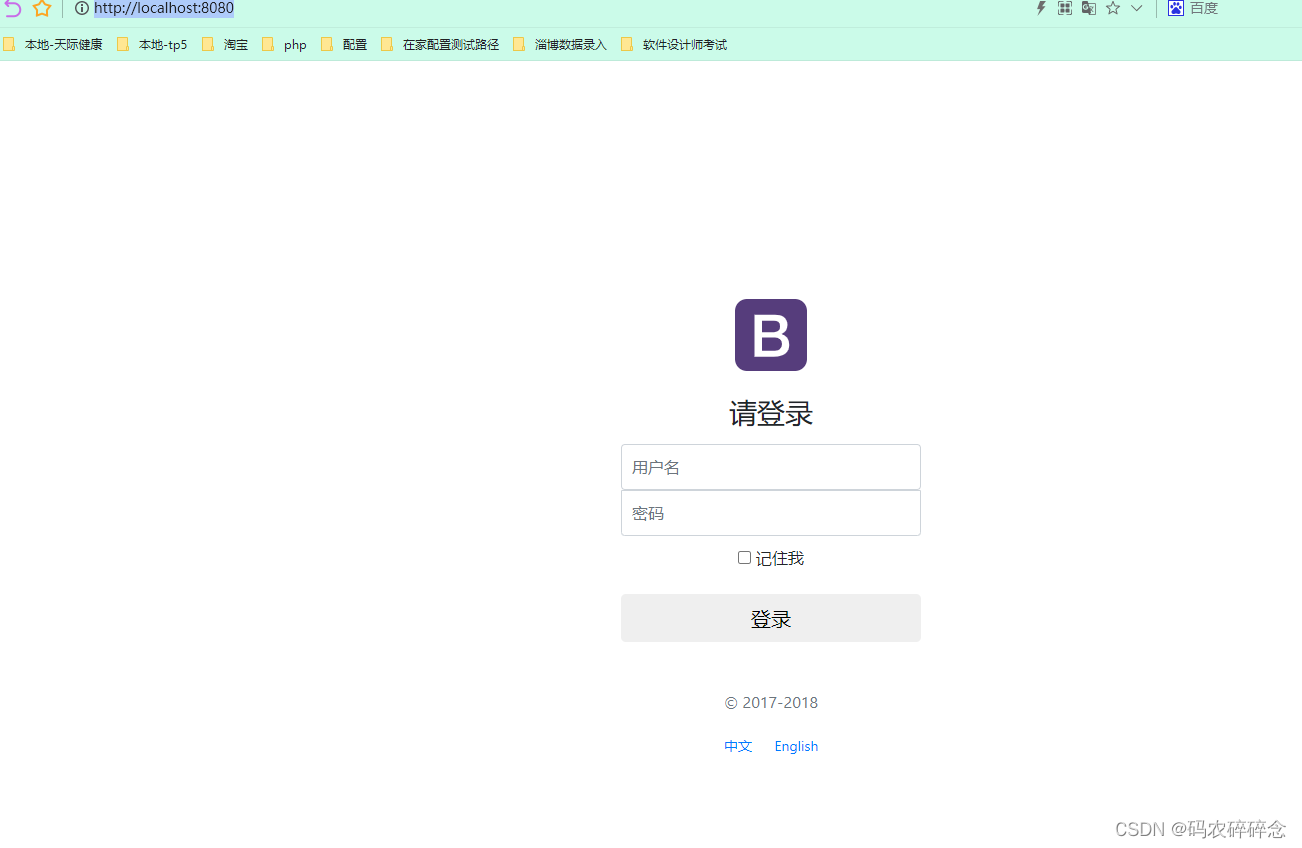Click the site info circle icon

click(x=82, y=9)
